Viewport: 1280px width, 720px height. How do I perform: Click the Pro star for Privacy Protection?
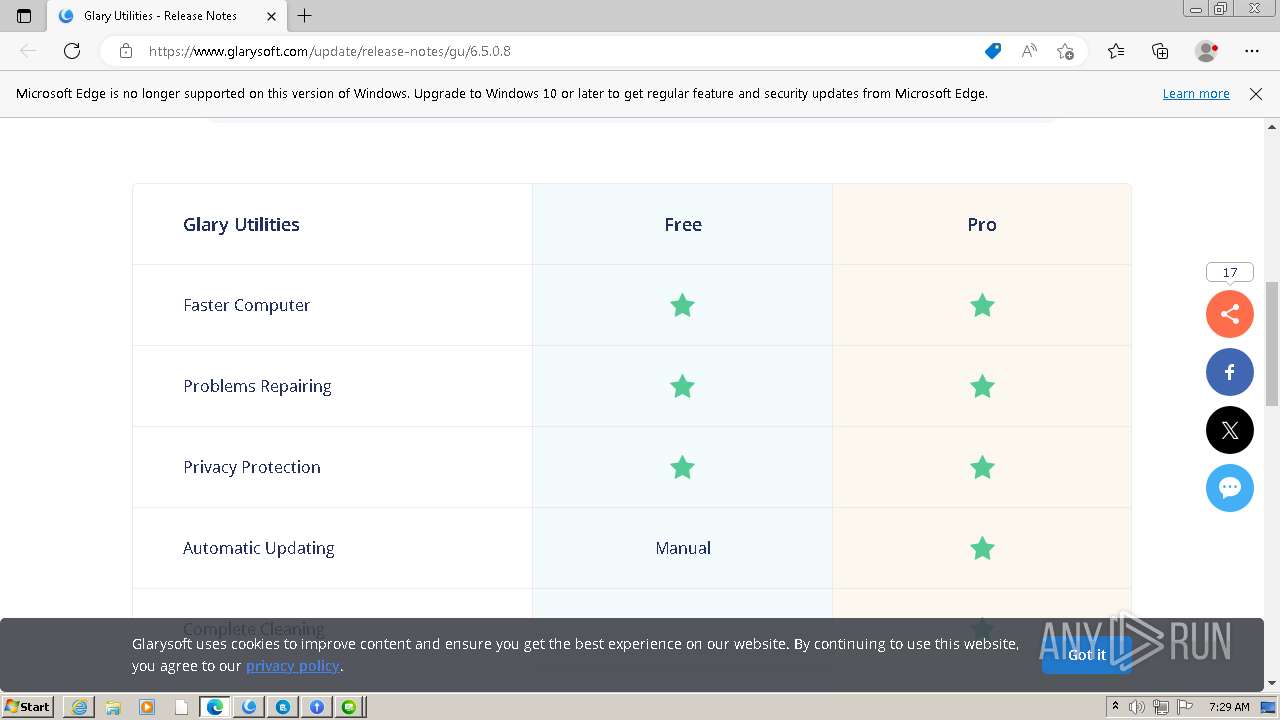coord(982,467)
